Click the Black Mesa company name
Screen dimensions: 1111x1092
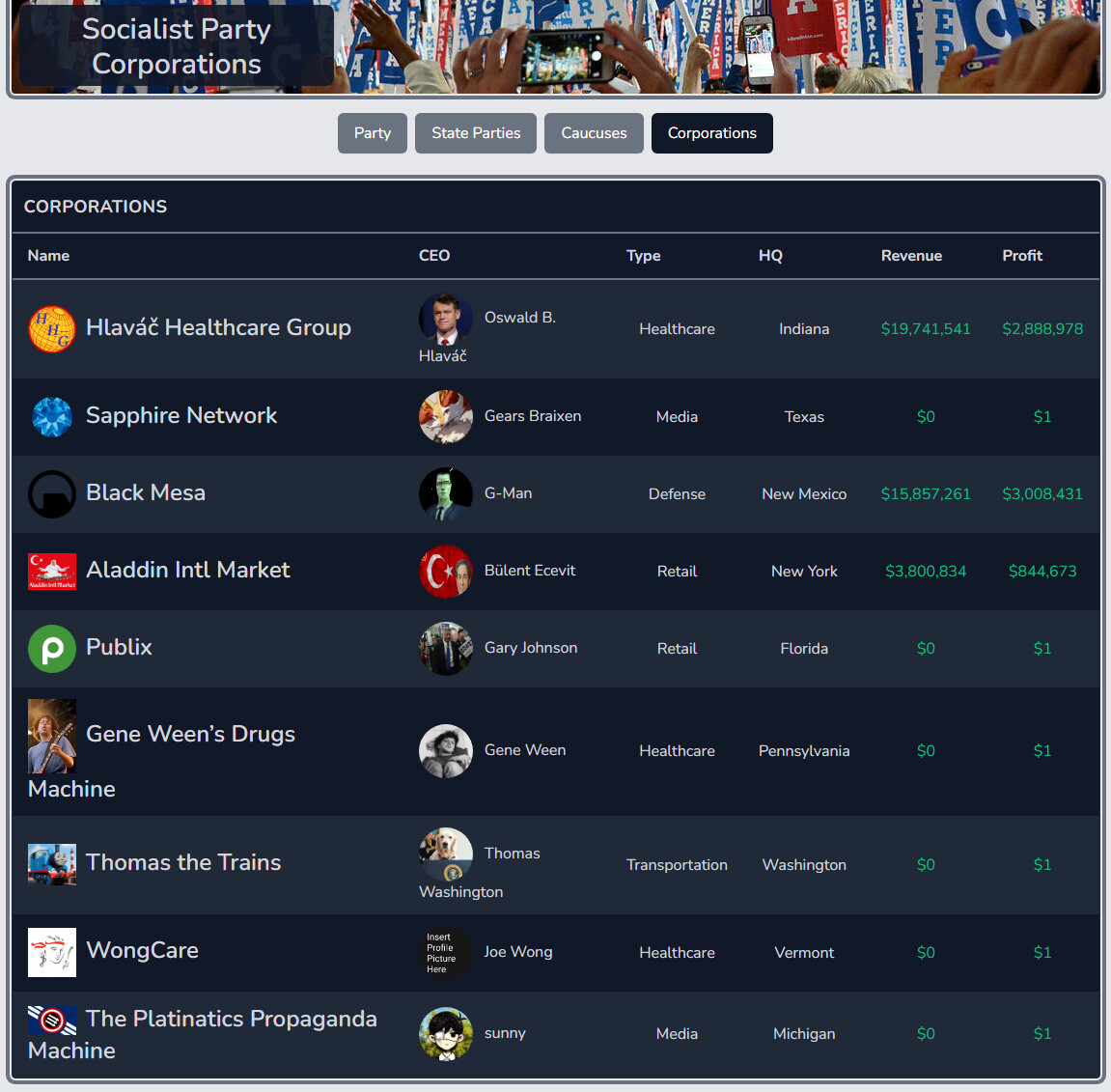pyautogui.click(x=145, y=492)
